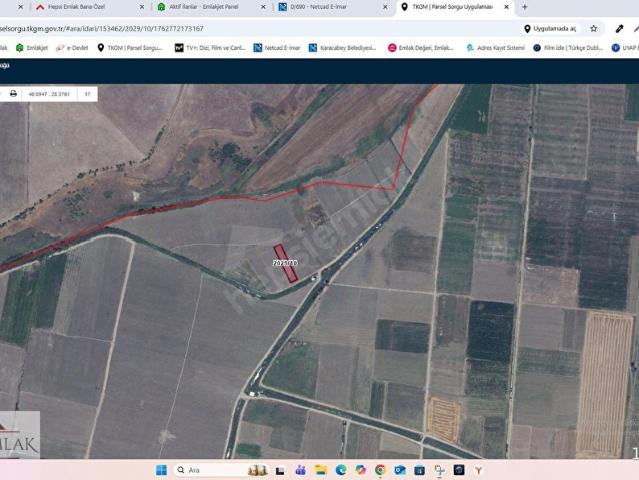The height and width of the screenshot is (480, 639).
Task: Open the Windows Start menu
Action: pyautogui.click(x=161, y=470)
